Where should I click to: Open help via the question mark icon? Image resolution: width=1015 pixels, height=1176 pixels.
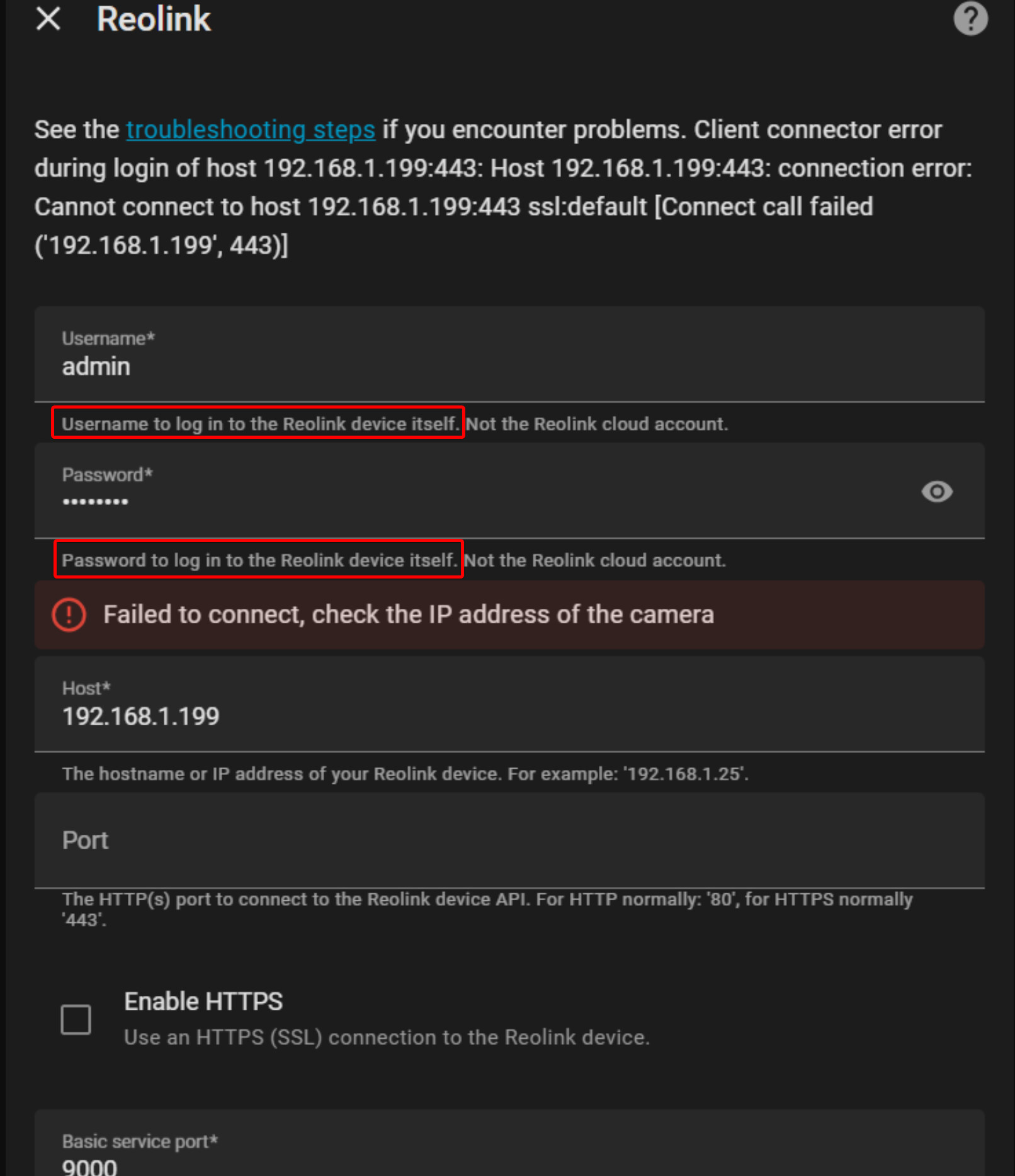(970, 19)
